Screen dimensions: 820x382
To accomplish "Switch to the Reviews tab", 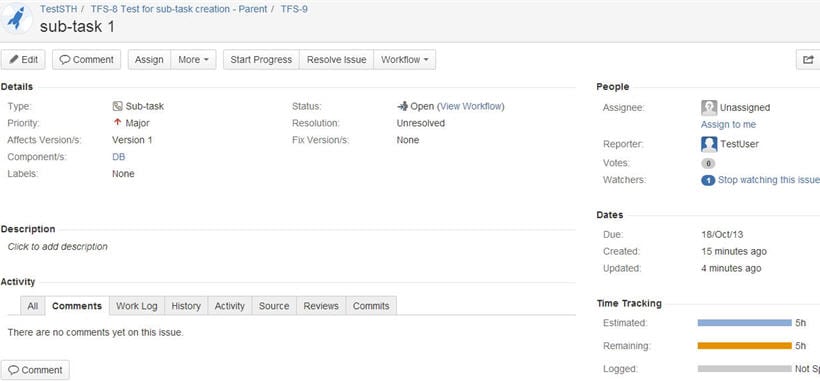I will click(321, 306).
